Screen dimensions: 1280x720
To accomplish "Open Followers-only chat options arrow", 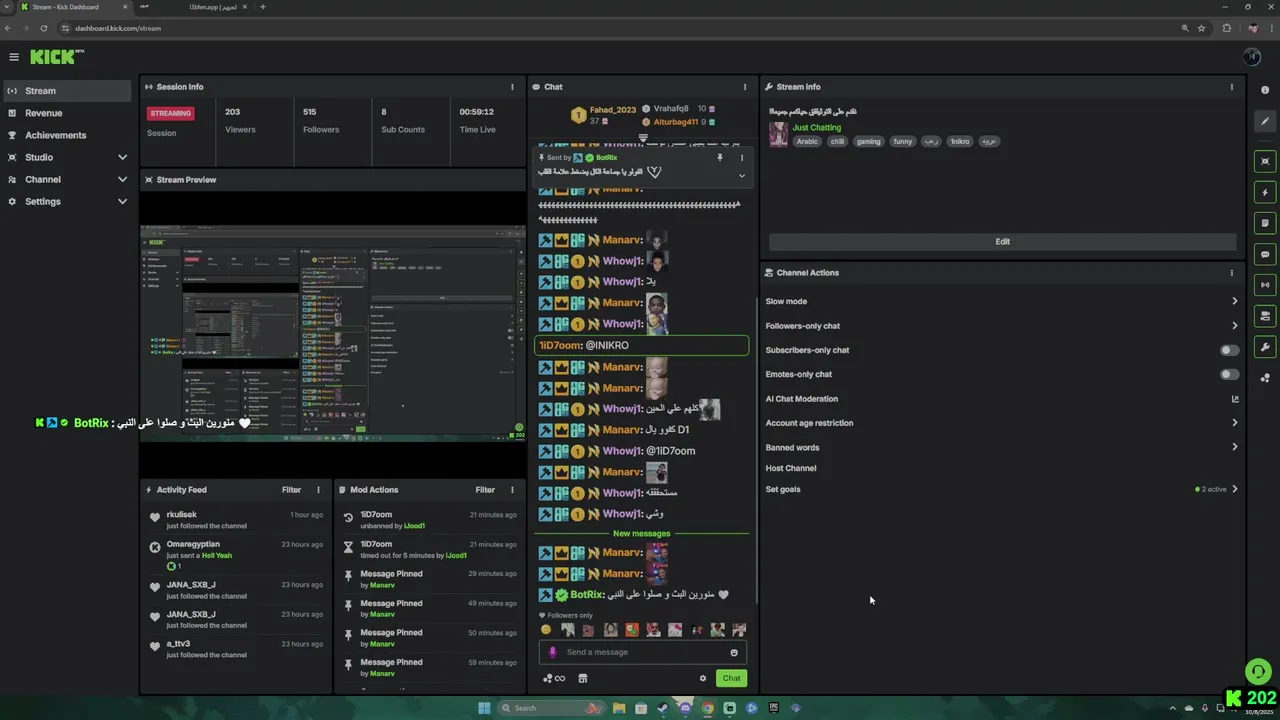I will click(x=1234, y=325).
